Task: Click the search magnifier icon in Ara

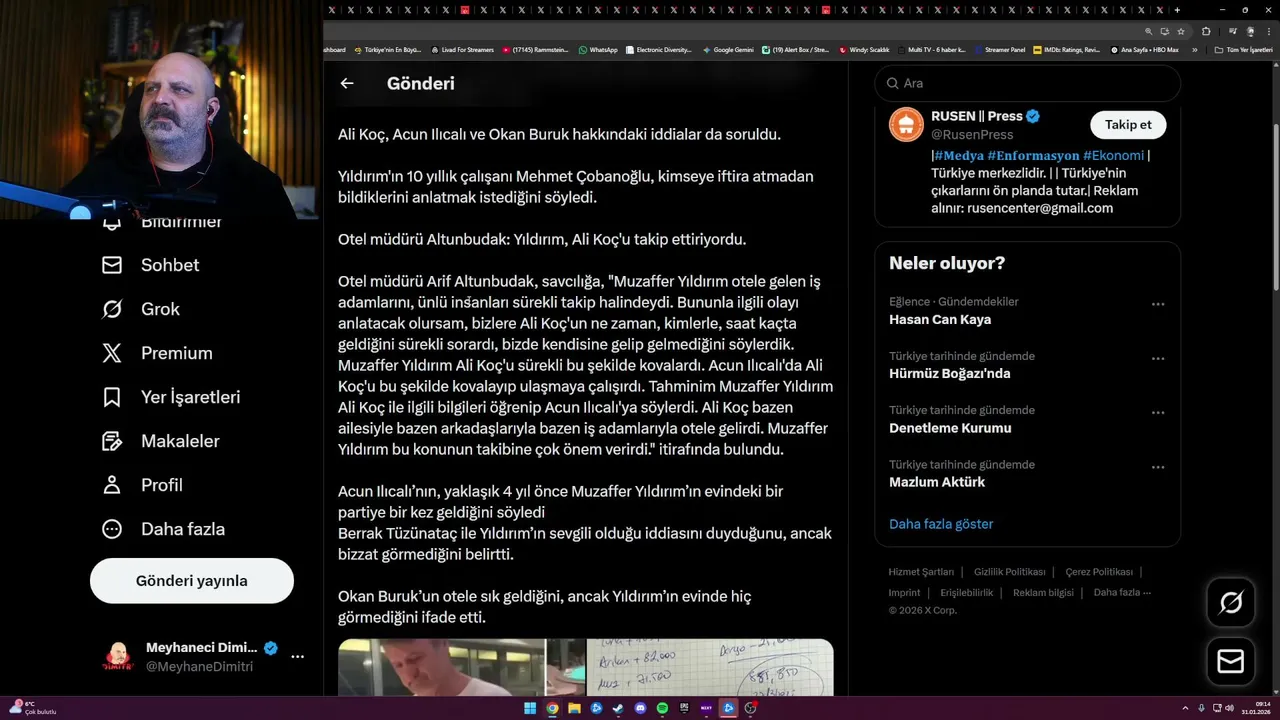Action: pos(890,83)
